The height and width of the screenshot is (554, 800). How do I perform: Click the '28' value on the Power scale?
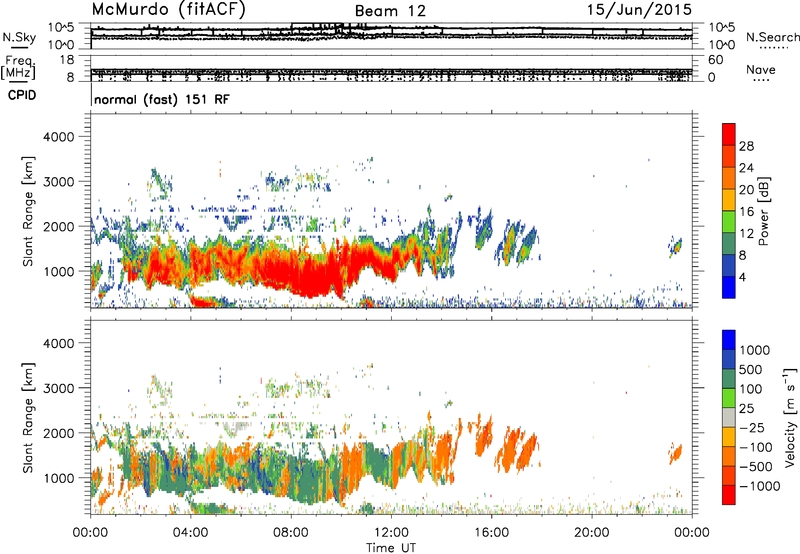(746, 146)
